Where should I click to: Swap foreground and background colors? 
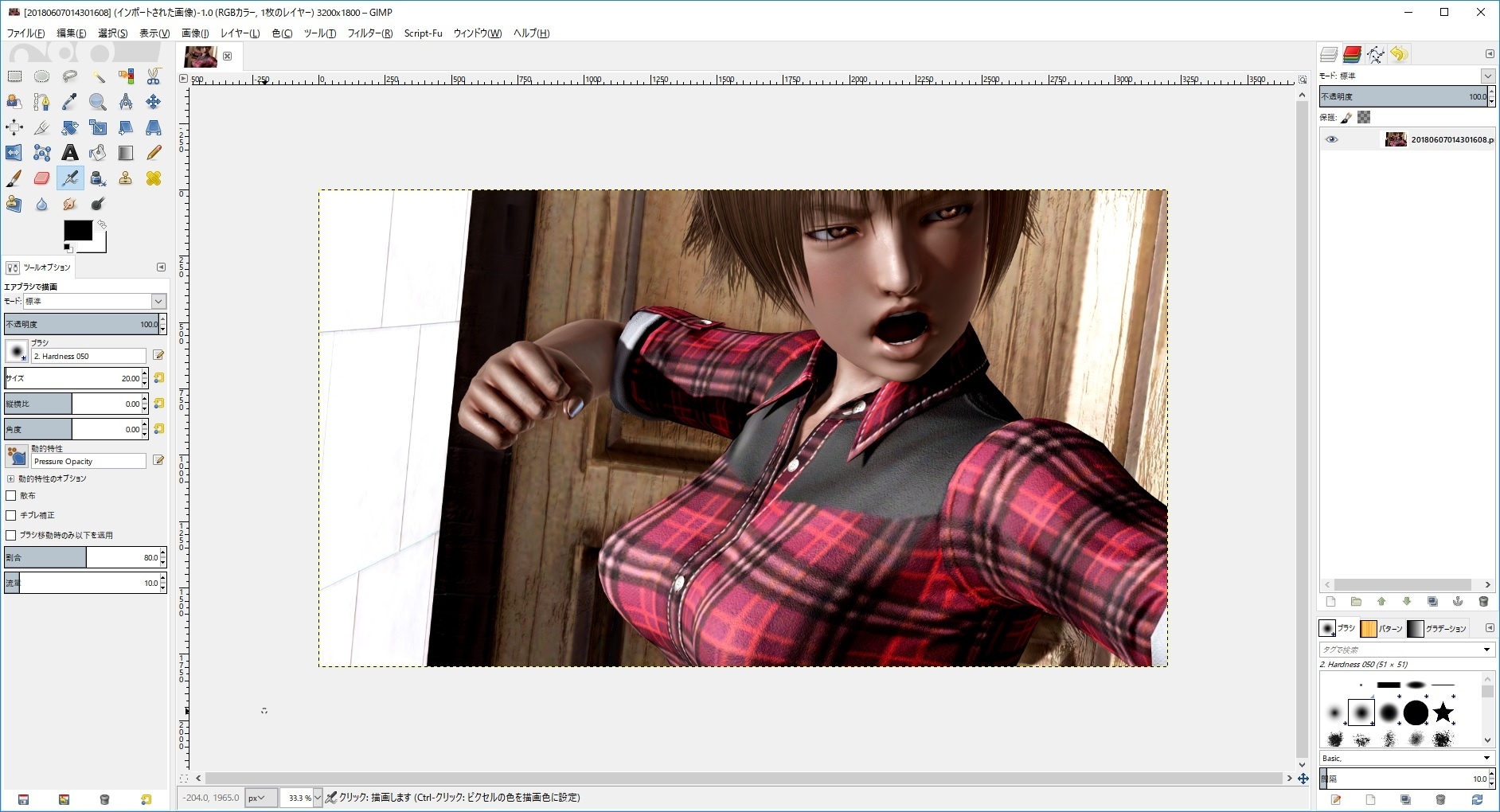[102, 225]
